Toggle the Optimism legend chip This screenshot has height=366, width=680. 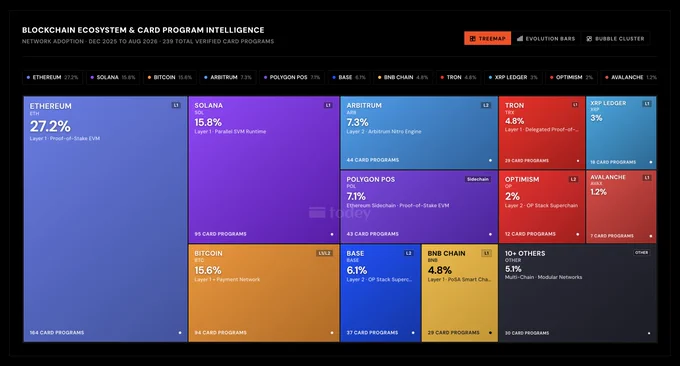572,77
